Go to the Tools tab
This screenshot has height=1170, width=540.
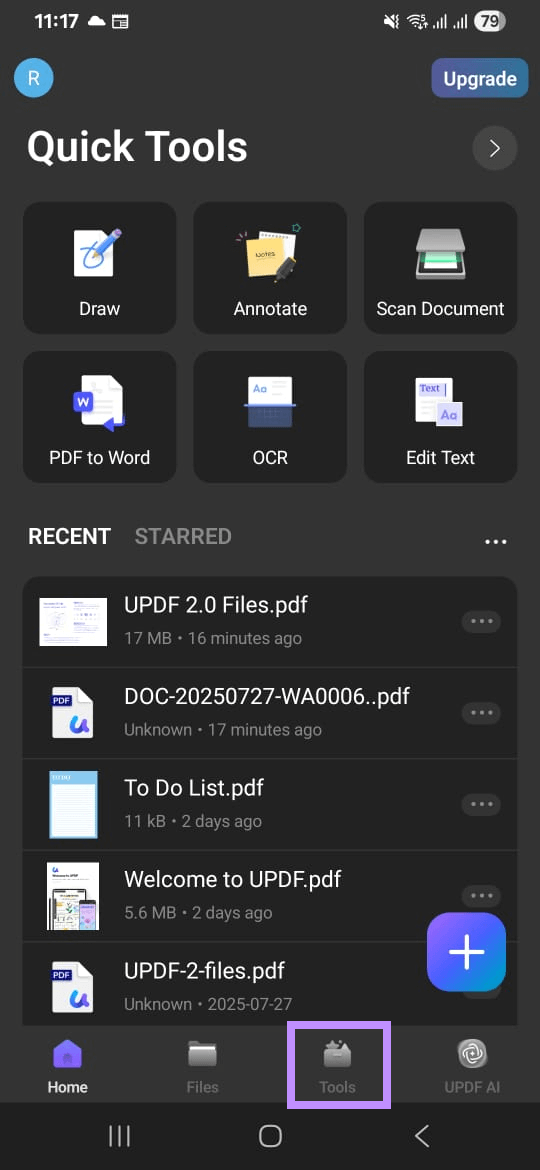[337, 1066]
